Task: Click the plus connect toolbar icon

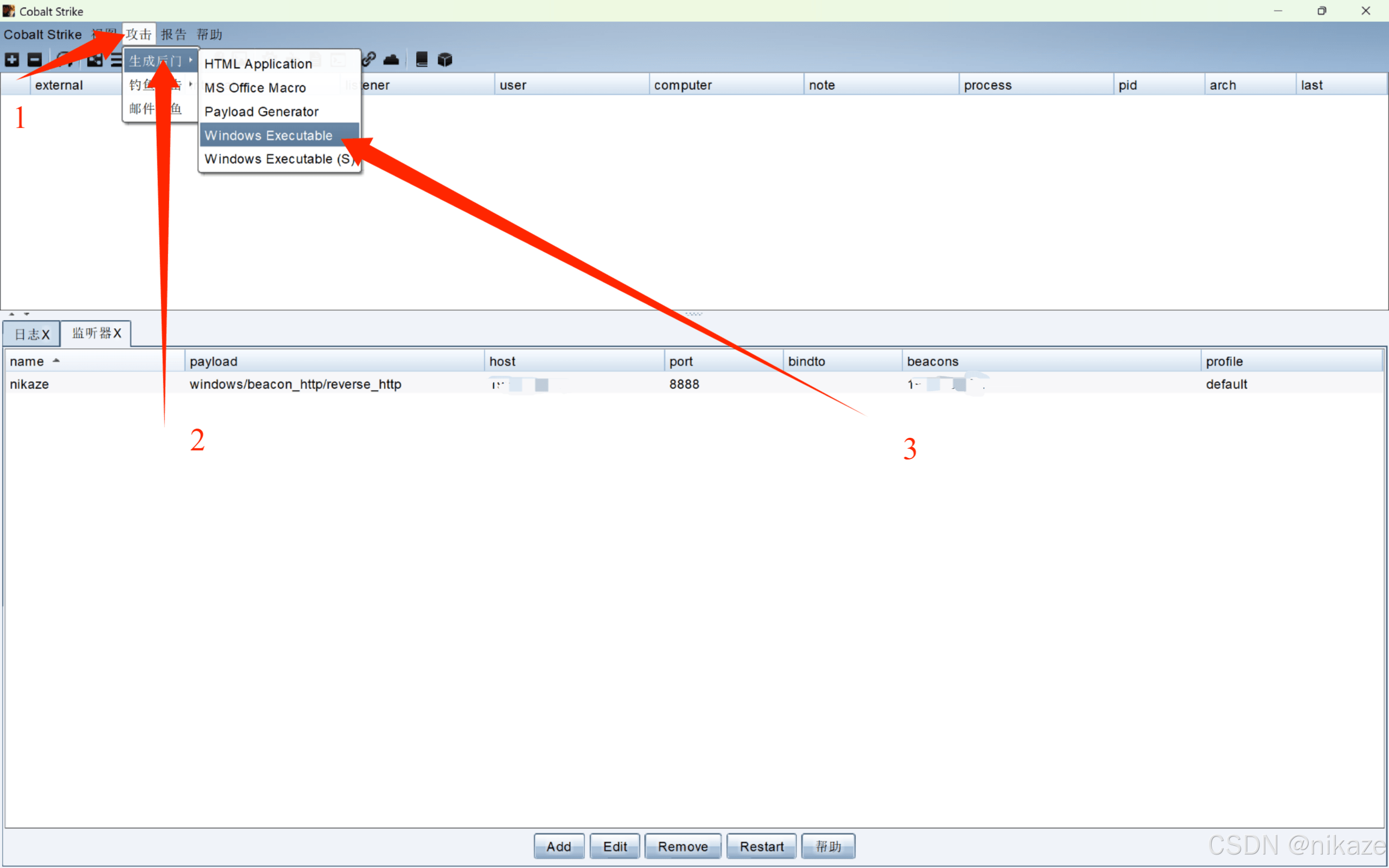Action: pyautogui.click(x=12, y=60)
